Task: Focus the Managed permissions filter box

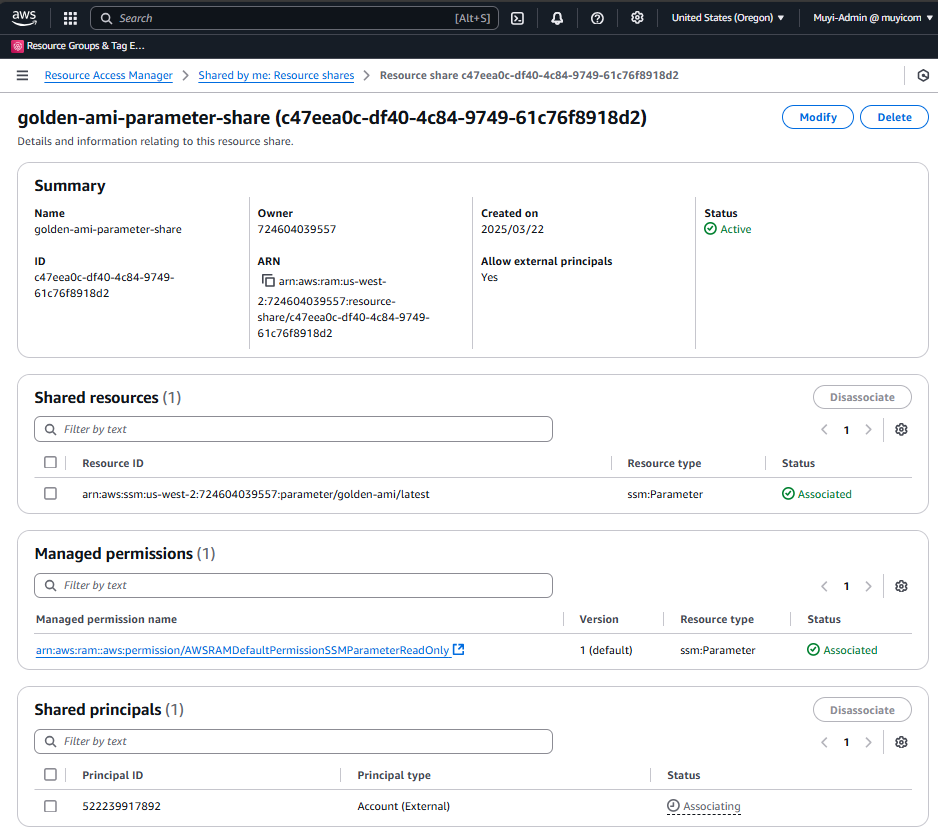Action: pos(293,586)
